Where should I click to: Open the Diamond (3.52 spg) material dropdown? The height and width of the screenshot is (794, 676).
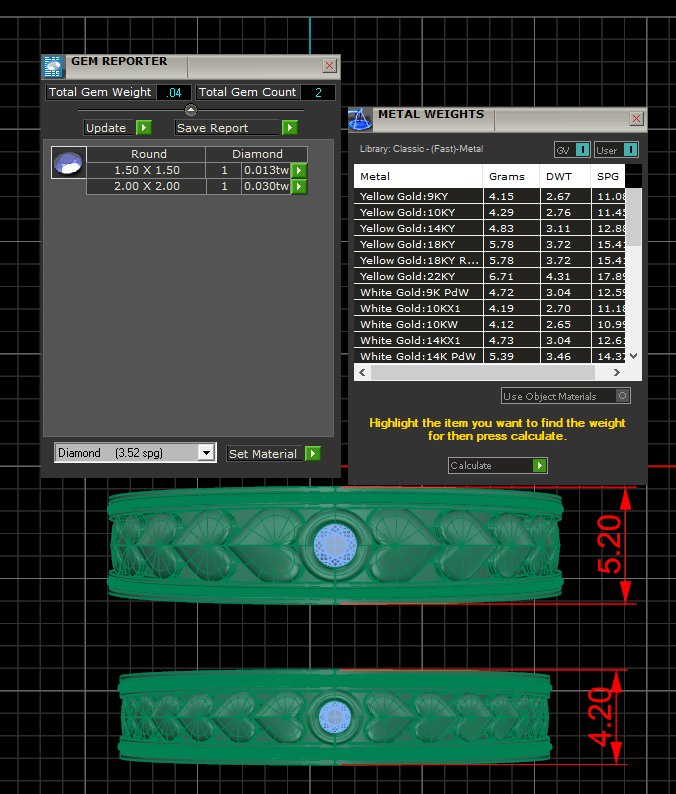tap(206, 452)
